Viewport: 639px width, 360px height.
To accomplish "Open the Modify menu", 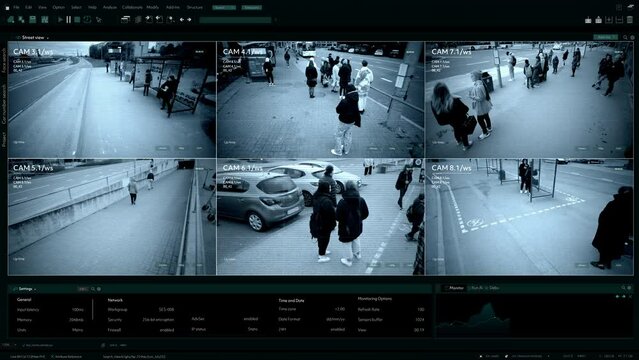I will pos(152,7).
